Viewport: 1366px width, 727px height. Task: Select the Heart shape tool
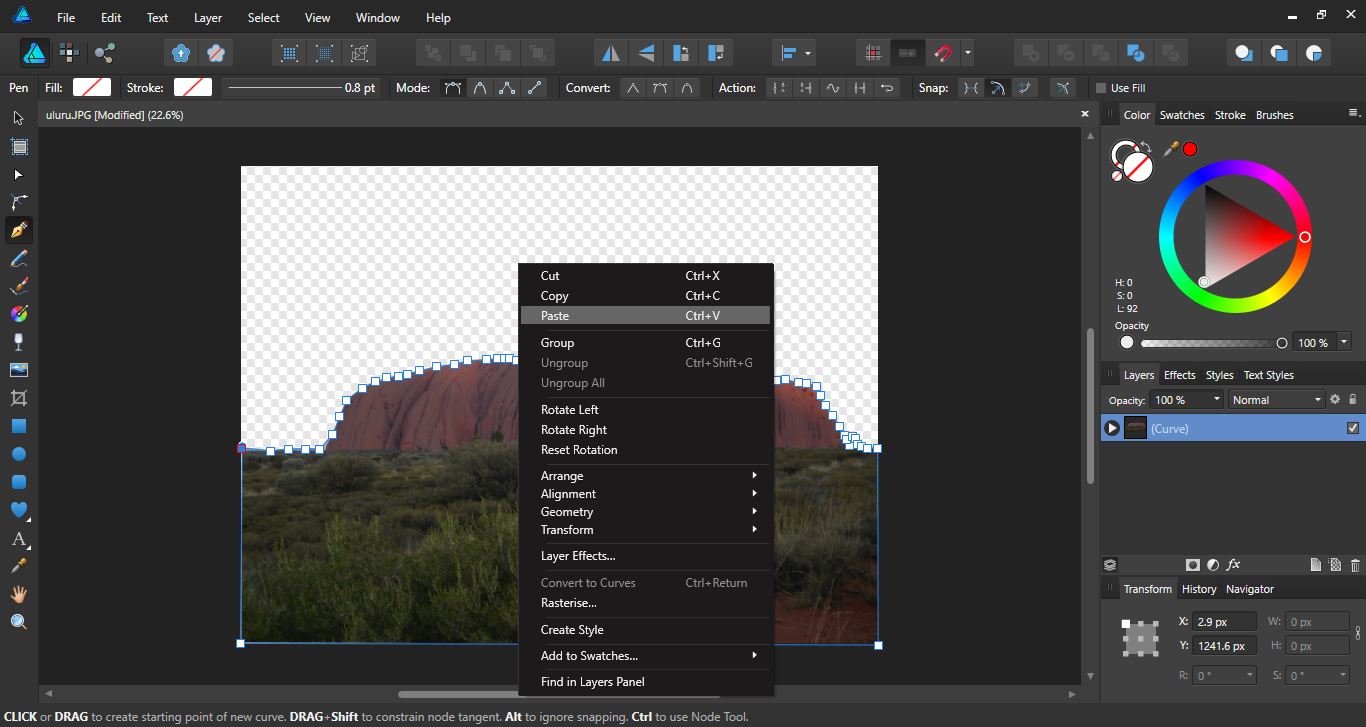(x=18, y=511)
